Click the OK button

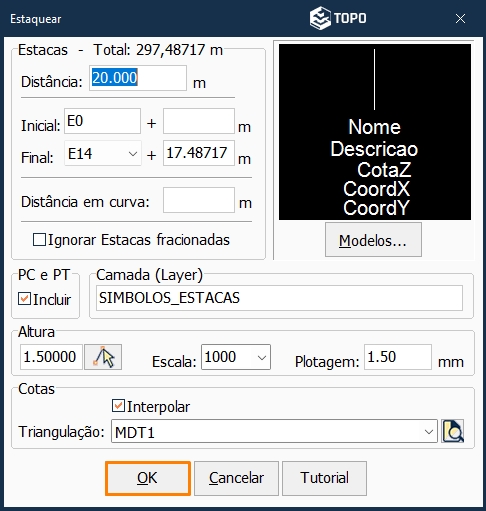point(148,478)
